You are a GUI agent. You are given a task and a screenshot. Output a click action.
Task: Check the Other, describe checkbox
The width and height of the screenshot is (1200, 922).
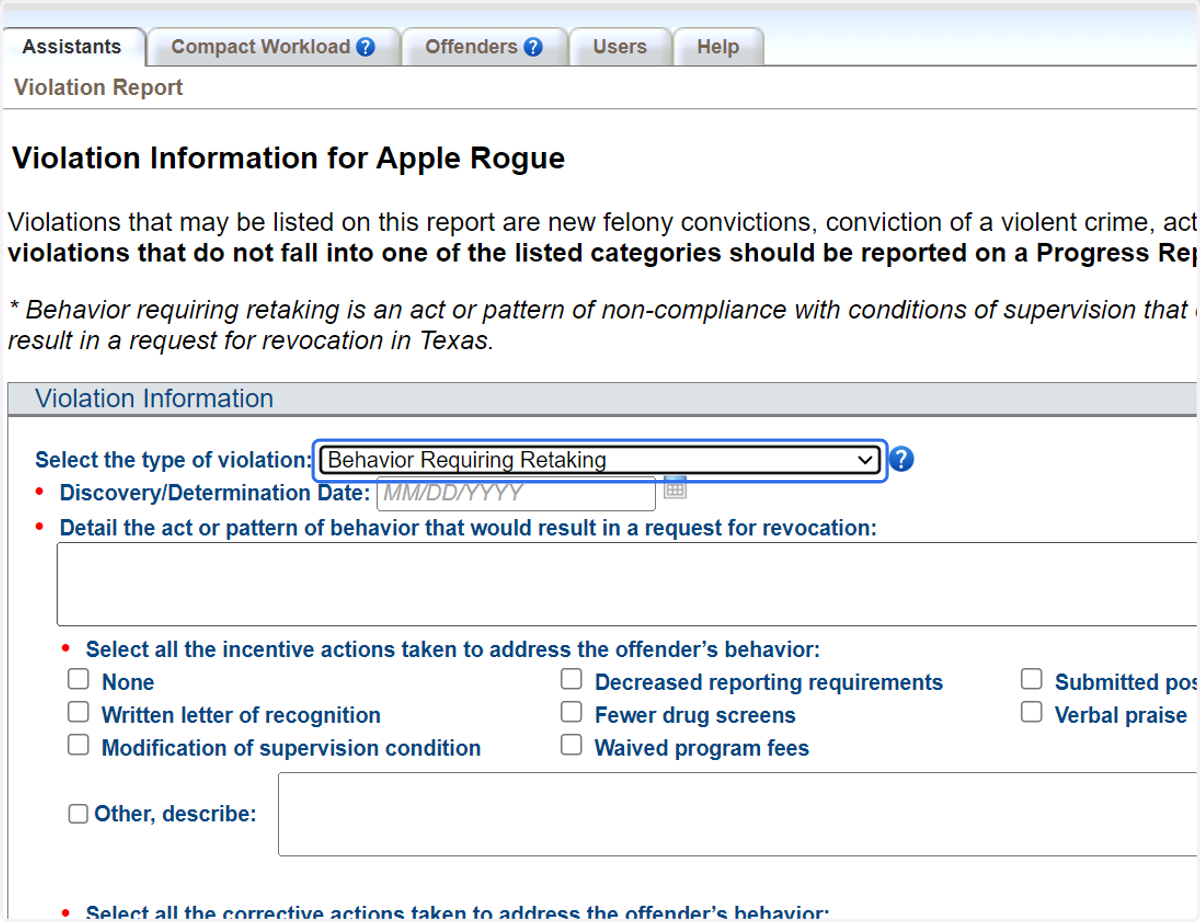point(78,814)
